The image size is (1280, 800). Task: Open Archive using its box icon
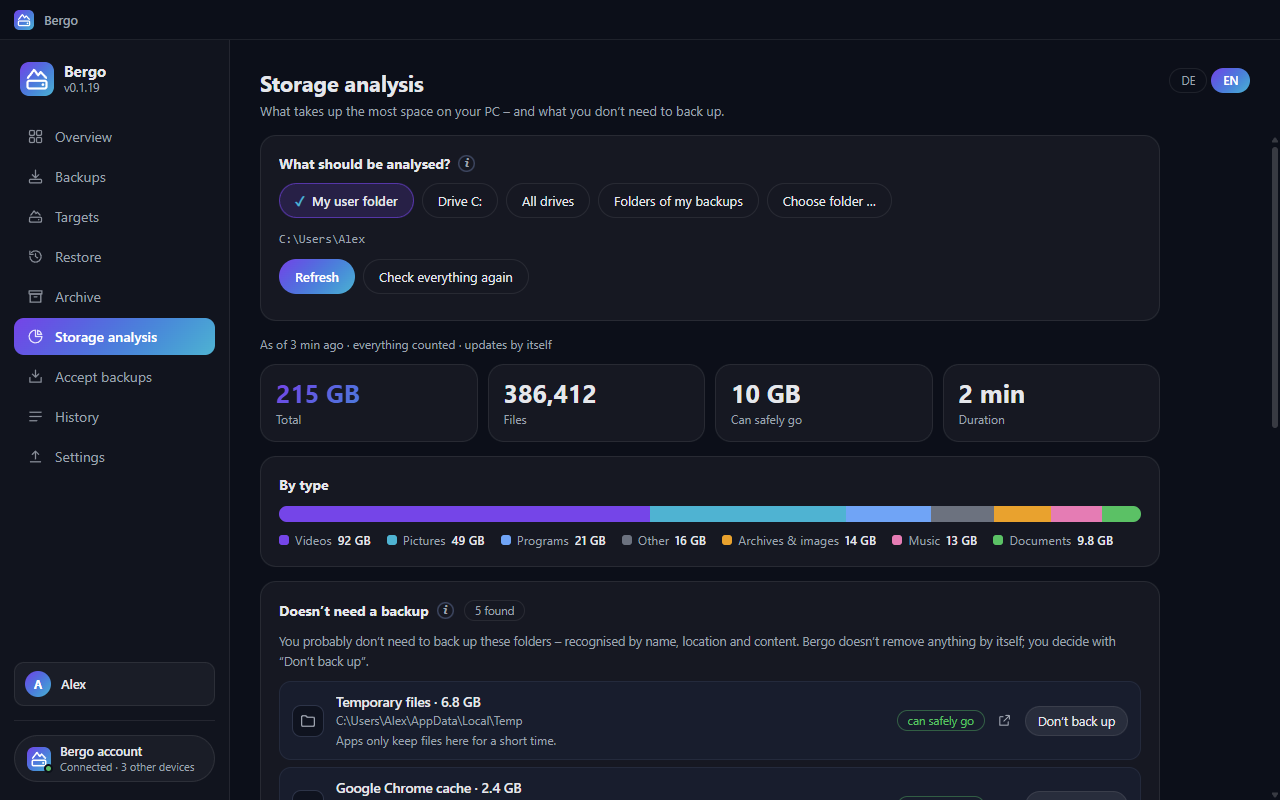(36, 297)
